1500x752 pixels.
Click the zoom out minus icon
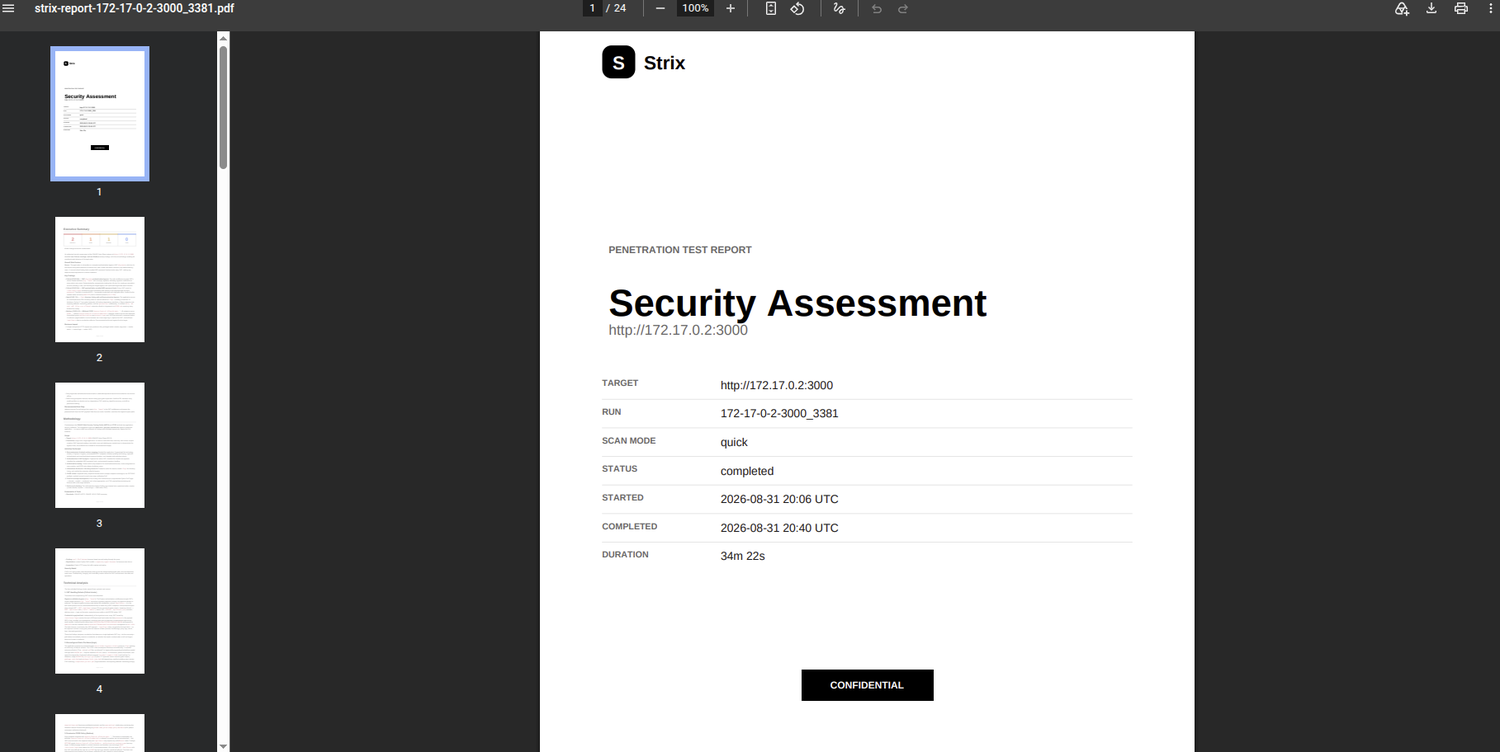pyautogui.click(x=660, y=8)
